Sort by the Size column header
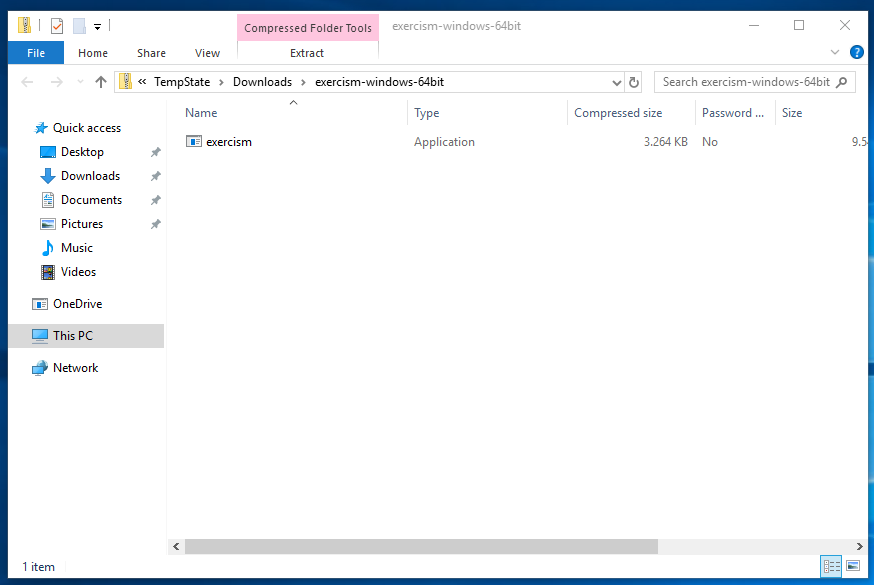874x585 pixels. coord(822,113)
